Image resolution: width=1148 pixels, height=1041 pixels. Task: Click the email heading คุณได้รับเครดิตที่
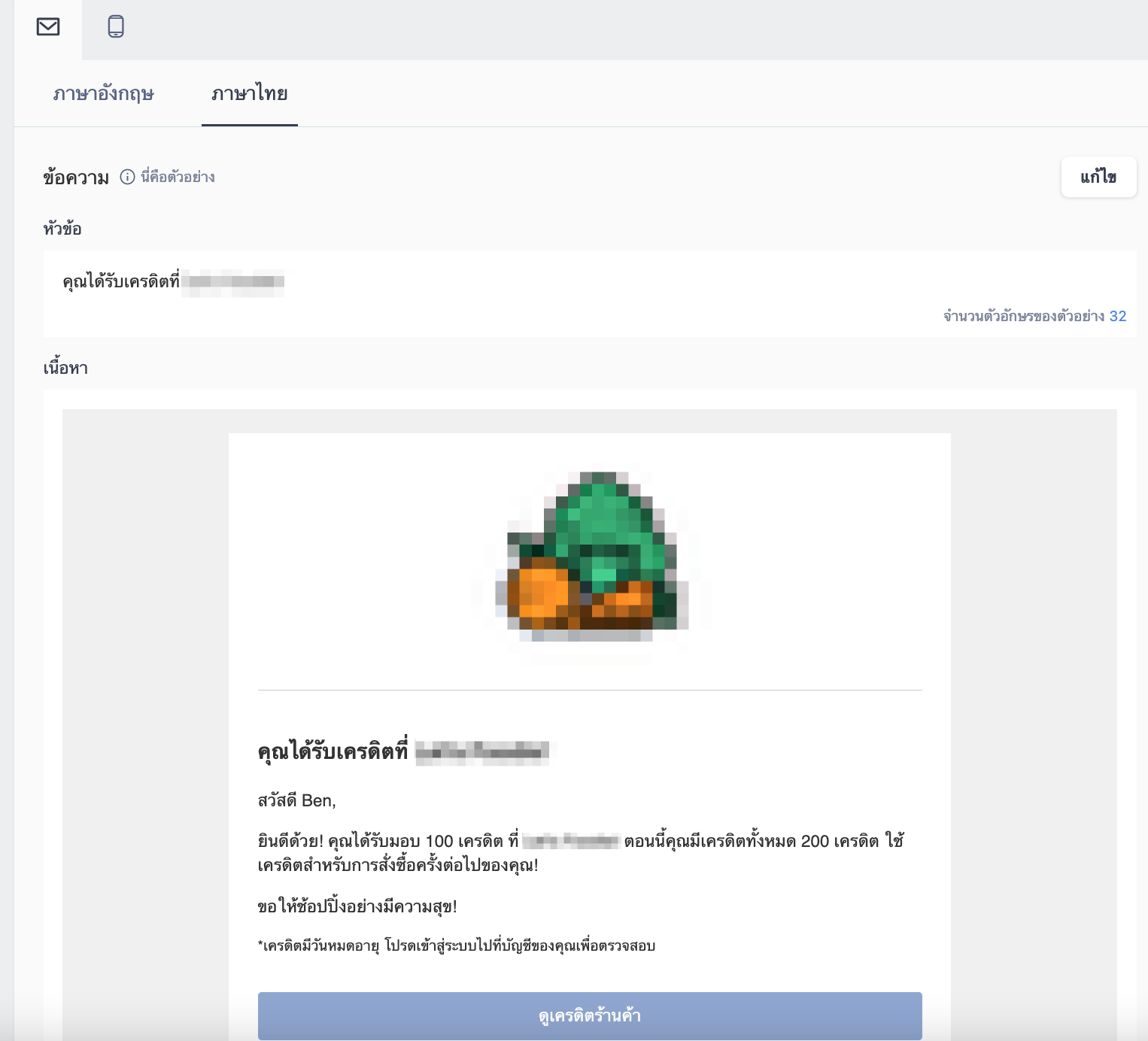333,751
